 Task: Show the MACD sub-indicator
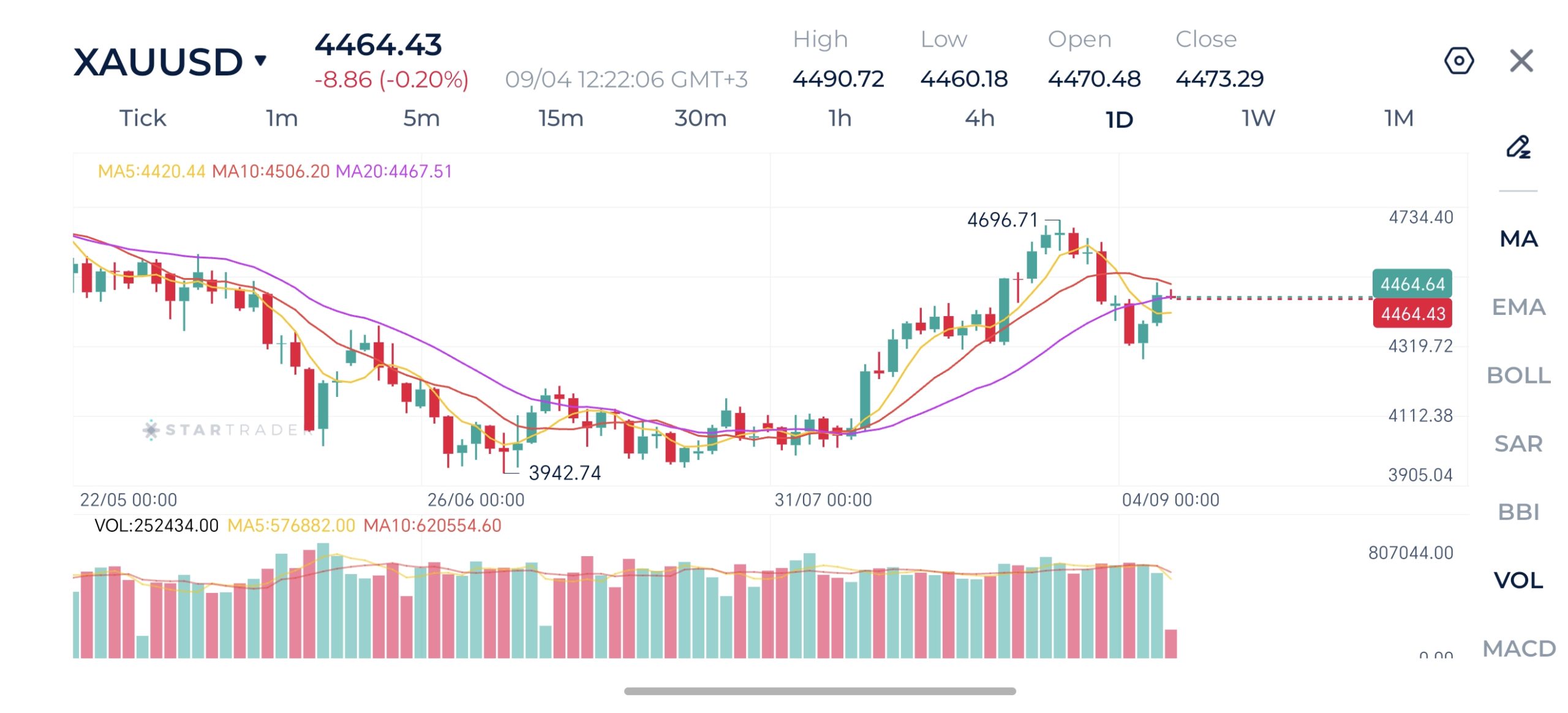pos(1518,648)
